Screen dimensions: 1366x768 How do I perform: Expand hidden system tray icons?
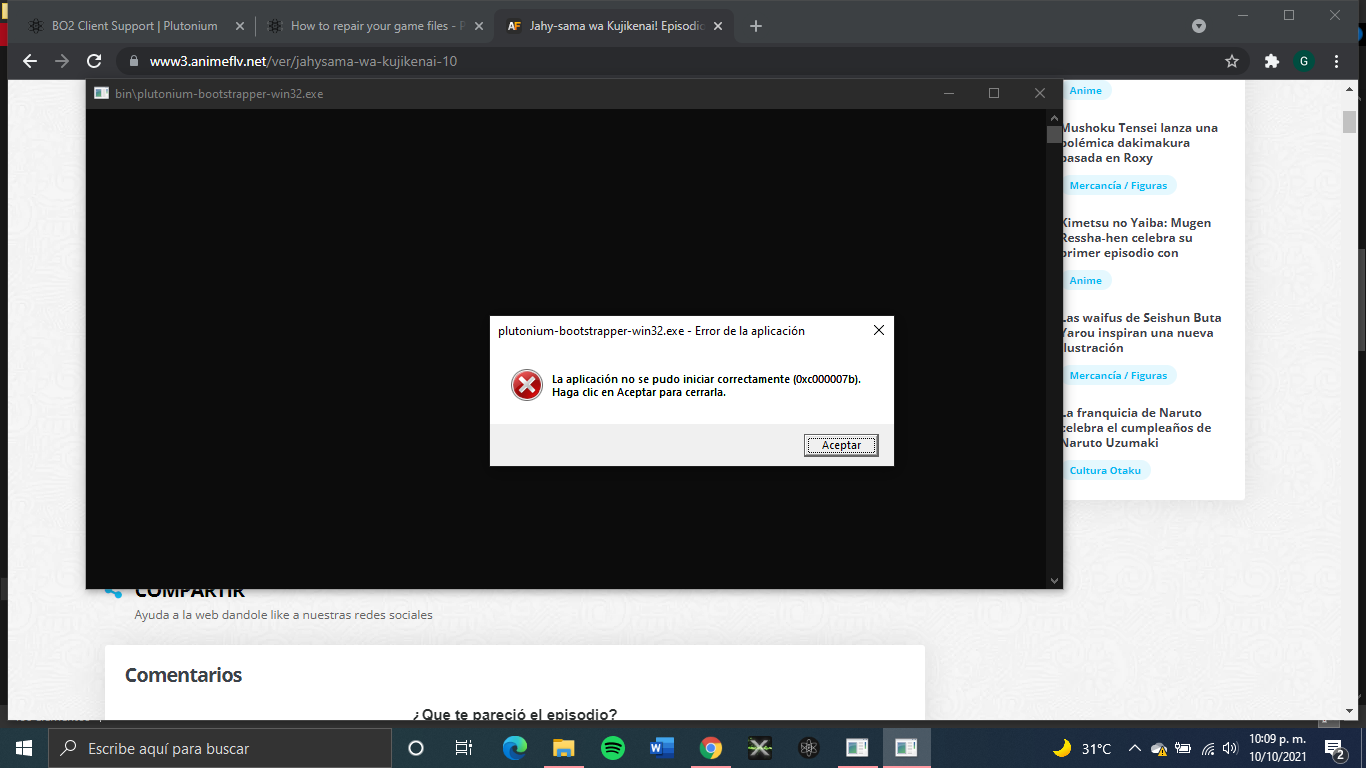tap(1135, 748)
